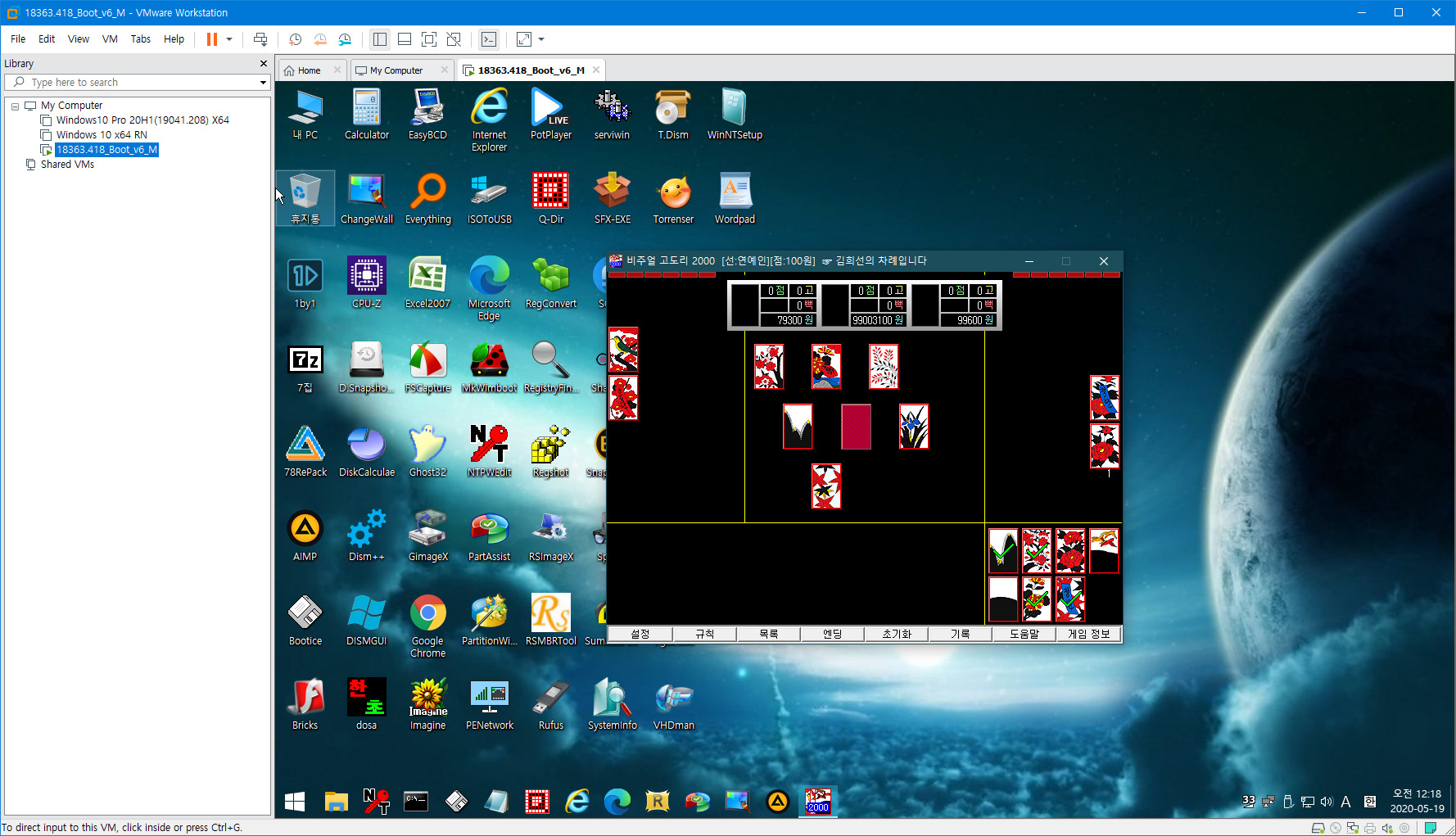Select the VHDman desktop icon
This screenshot has height=836, width=1456.
pos(673,705)
